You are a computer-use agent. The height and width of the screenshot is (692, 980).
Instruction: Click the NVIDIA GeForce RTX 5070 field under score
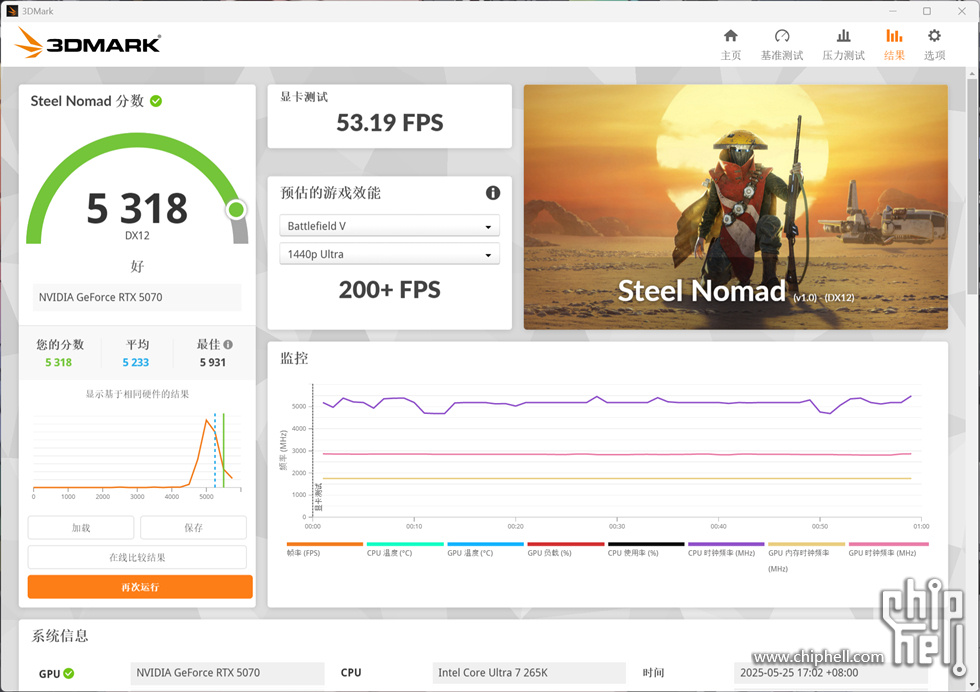coord(137,298)
